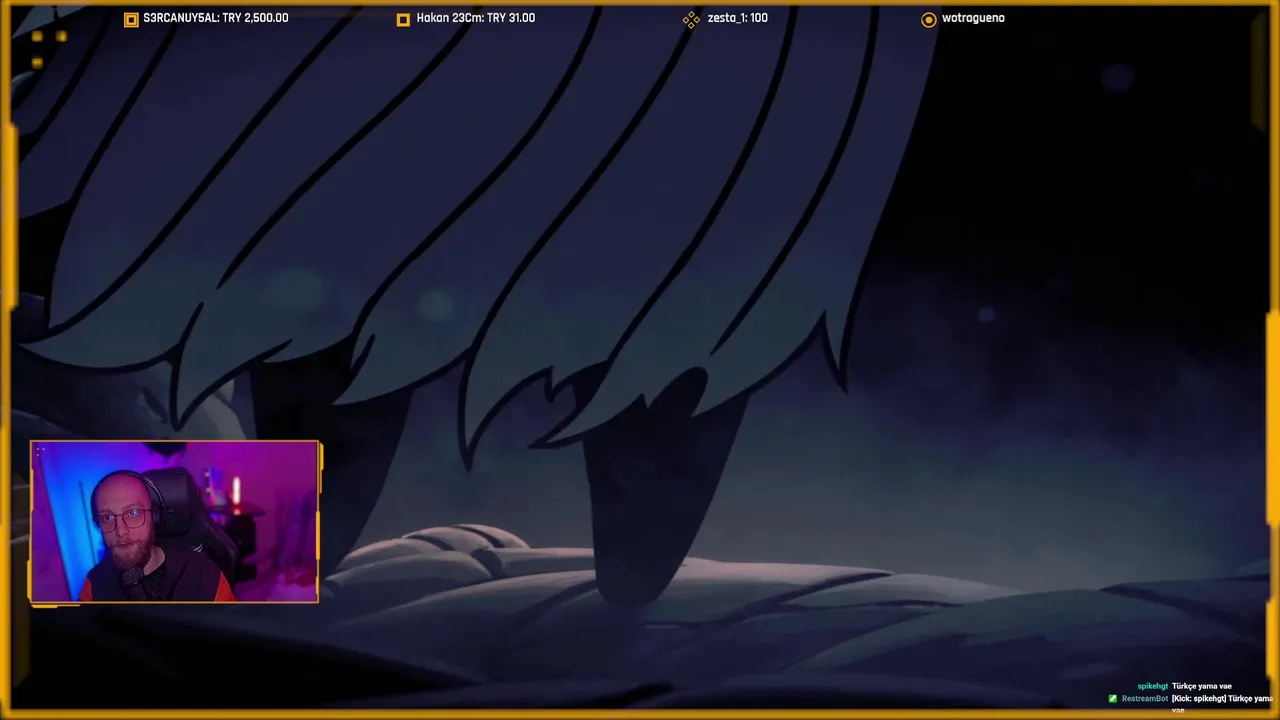The image size is (1280, 720).
Task: Click the green badge icon beside RestreamBot
Action: pyautogui.click(x=1113, y=699)
